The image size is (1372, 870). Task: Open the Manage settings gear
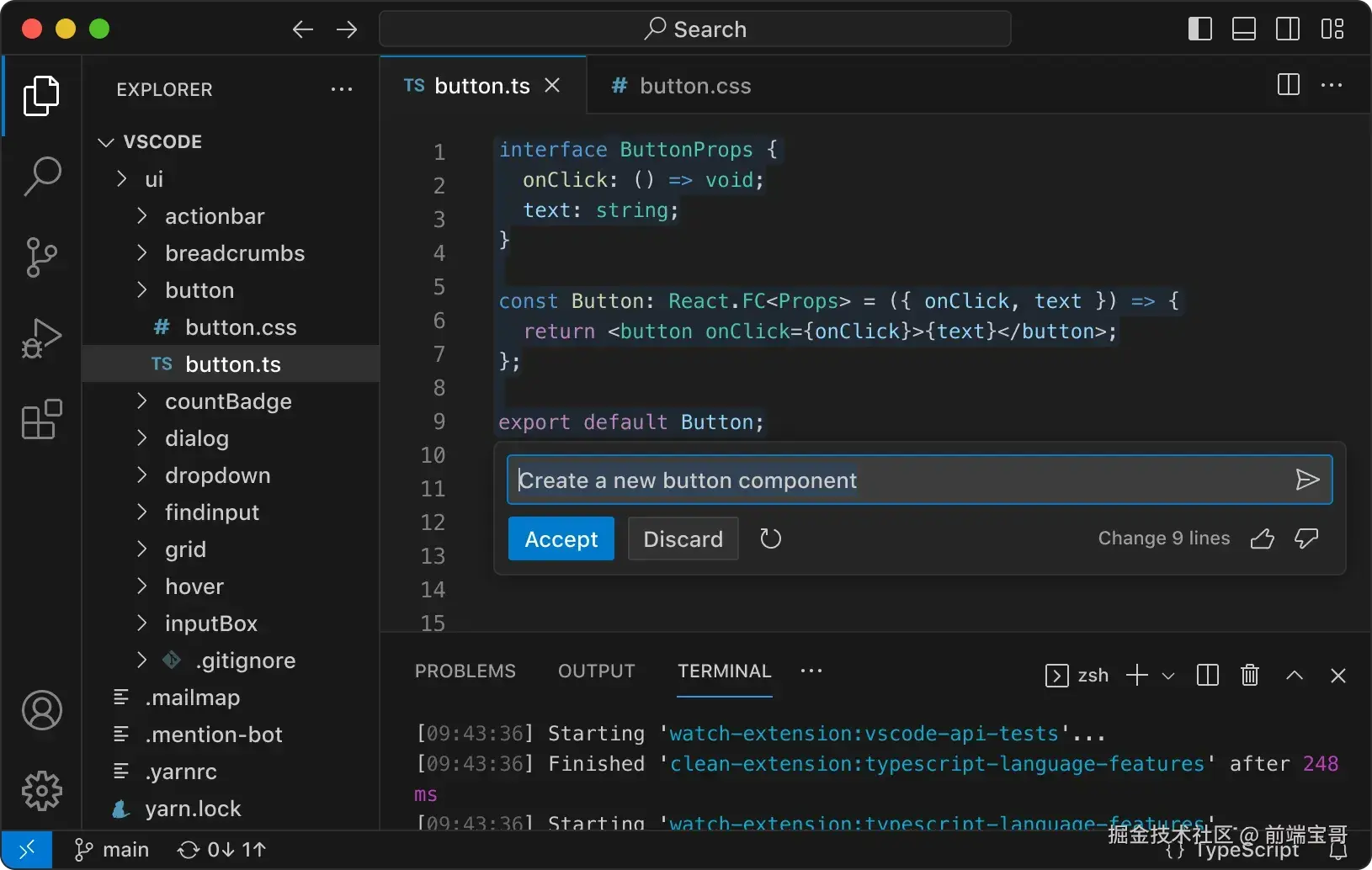(40, 790)
